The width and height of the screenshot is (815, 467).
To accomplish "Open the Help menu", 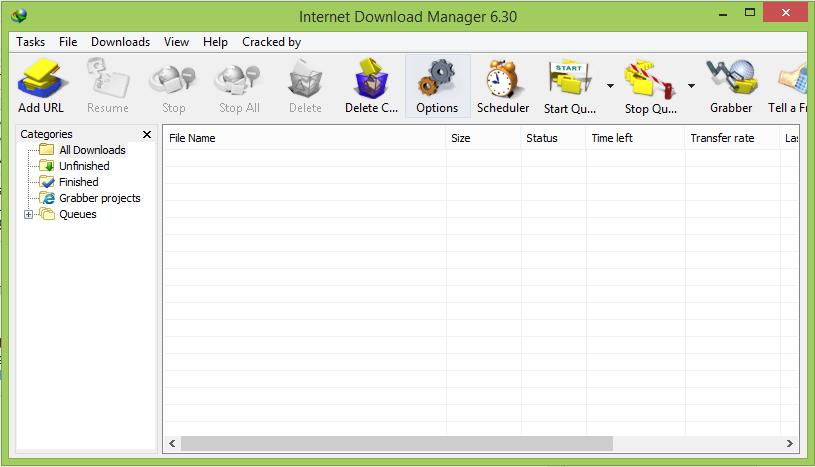I will point(215,42).
